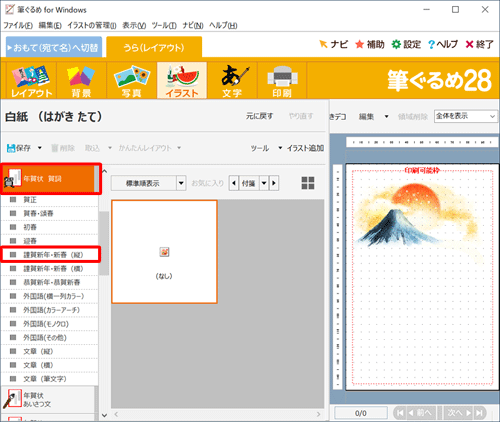
Task: Select the イラスト illustration tool
Action: pos(182,81)
